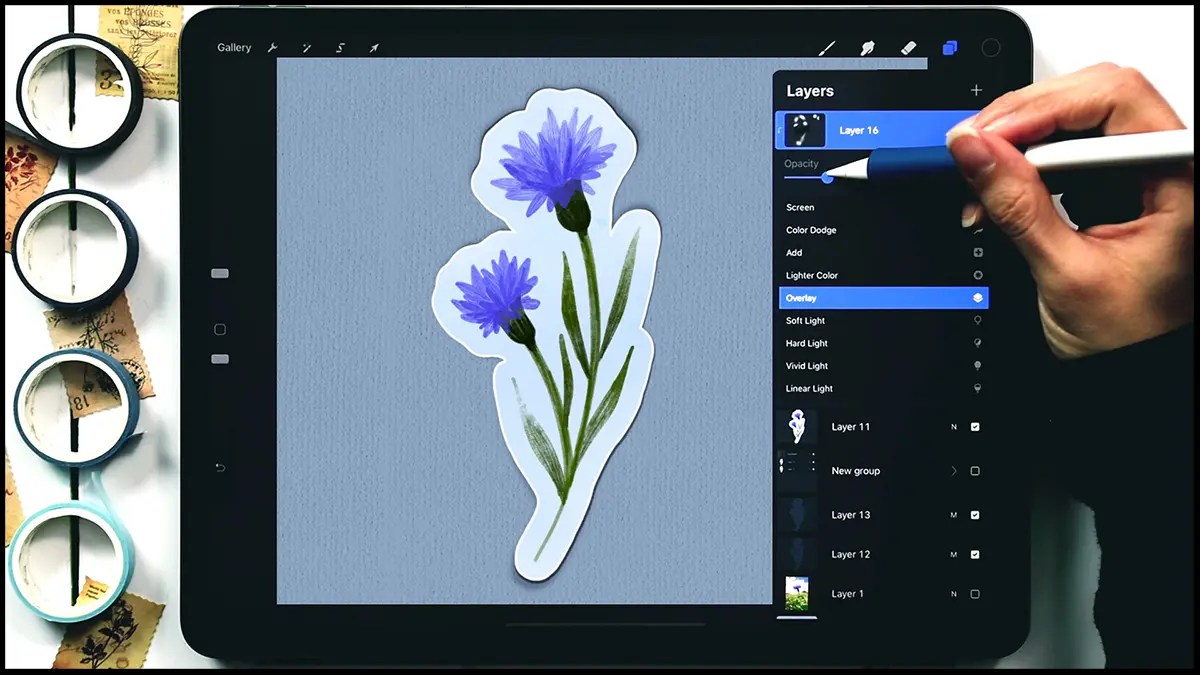The width and height of the screenshot is (1200, 675).
Task: Enable visibility of Layer 1
Action: (x=975, y=594)
